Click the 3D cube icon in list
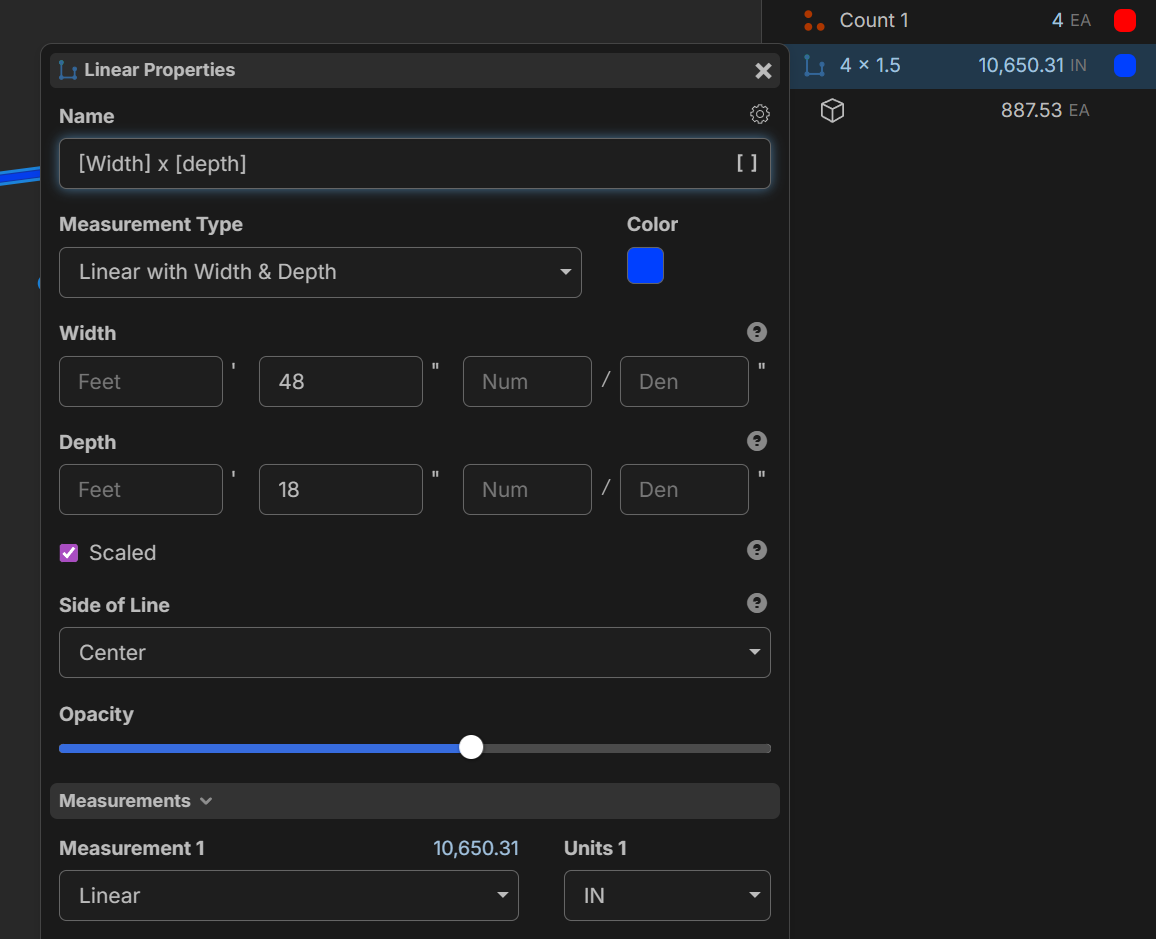The image size is (1156, 939). pos(832,111)
